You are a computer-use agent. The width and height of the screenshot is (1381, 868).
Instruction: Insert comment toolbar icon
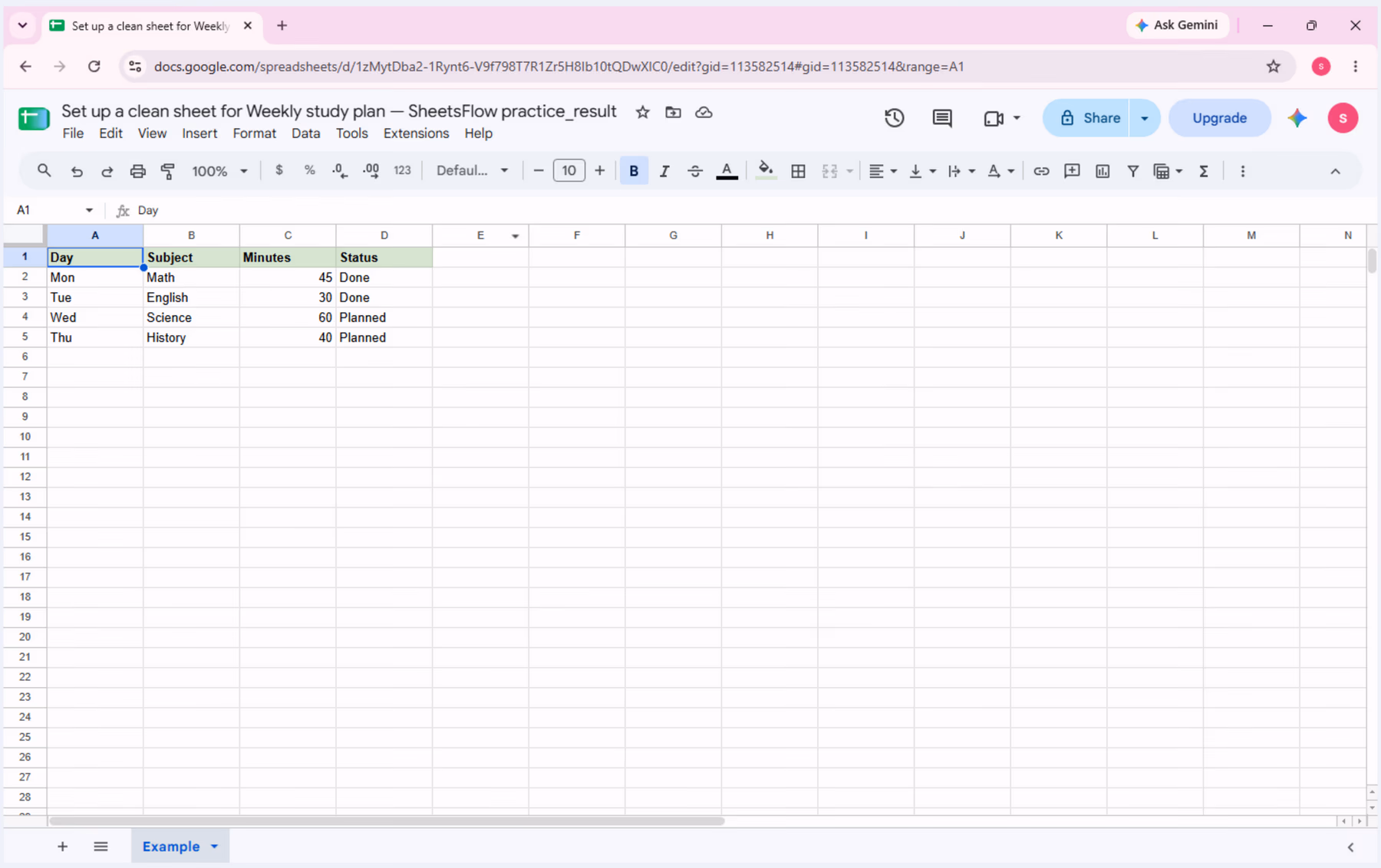(x=1072, y=171)
